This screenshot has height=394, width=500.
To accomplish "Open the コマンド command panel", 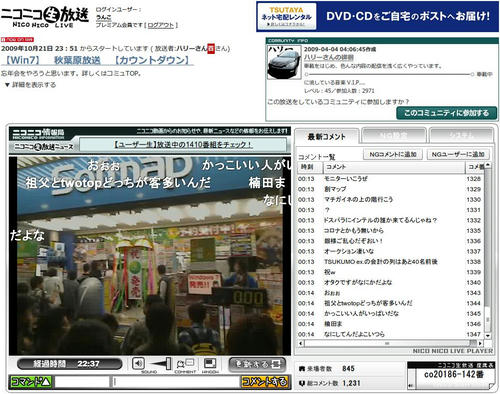I will pyautogui.click(x=31, y=382).
